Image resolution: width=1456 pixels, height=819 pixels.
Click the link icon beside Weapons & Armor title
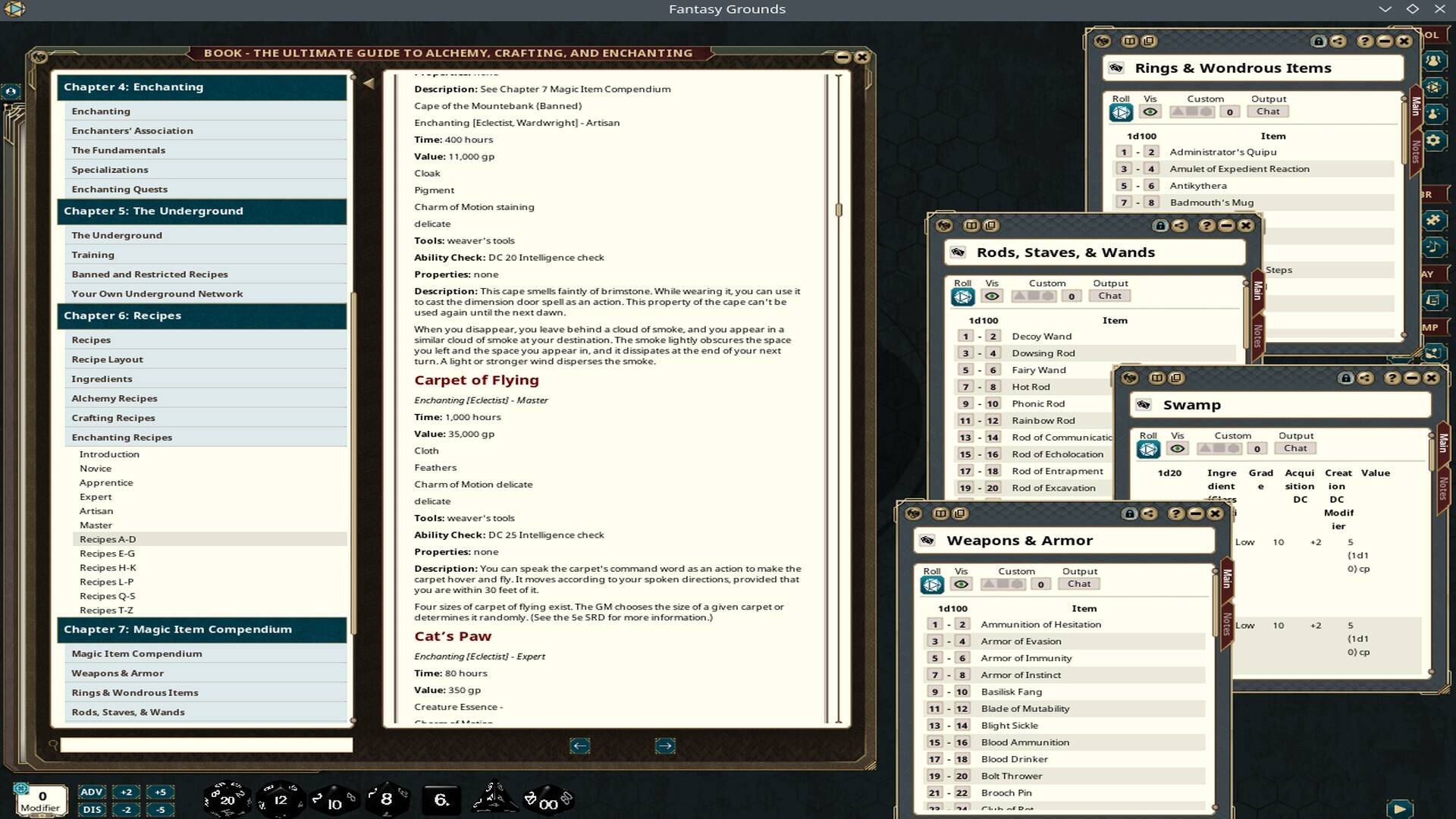point(927,540)
